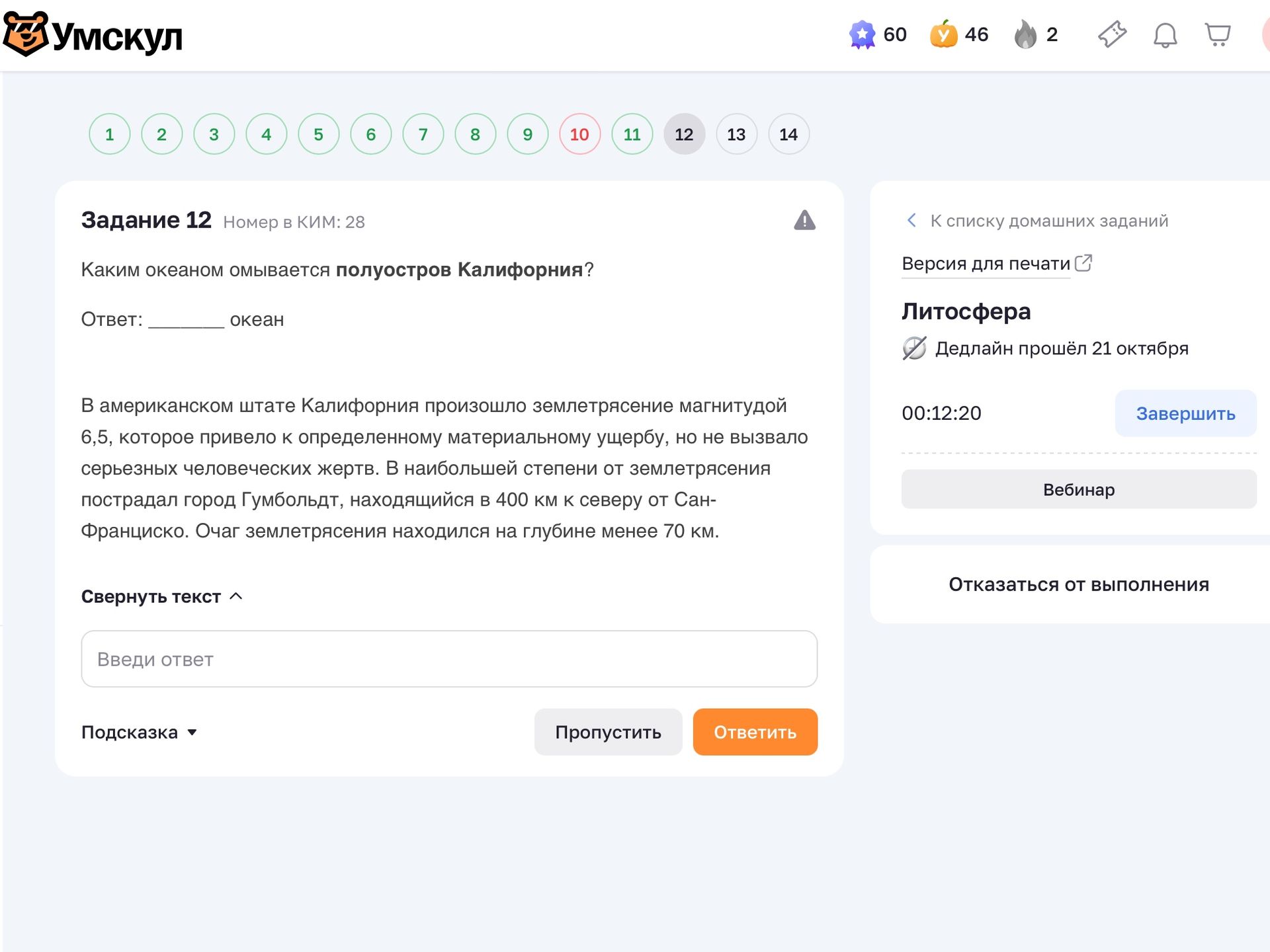Select task 6 in navigator
This screenshot has height=952, width=1270.
[x=371, y=134]
